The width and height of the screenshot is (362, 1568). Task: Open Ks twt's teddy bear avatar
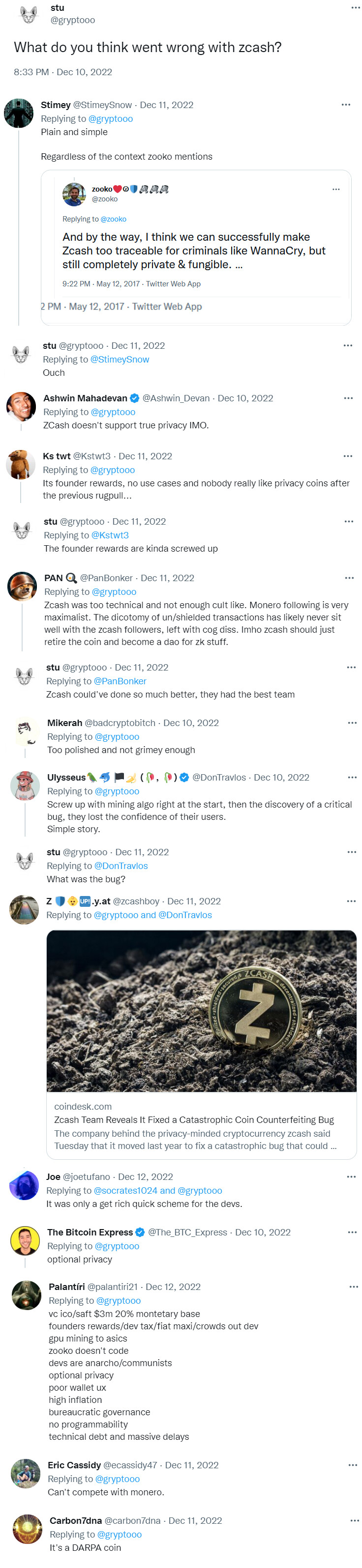click(x=21, y=465)
